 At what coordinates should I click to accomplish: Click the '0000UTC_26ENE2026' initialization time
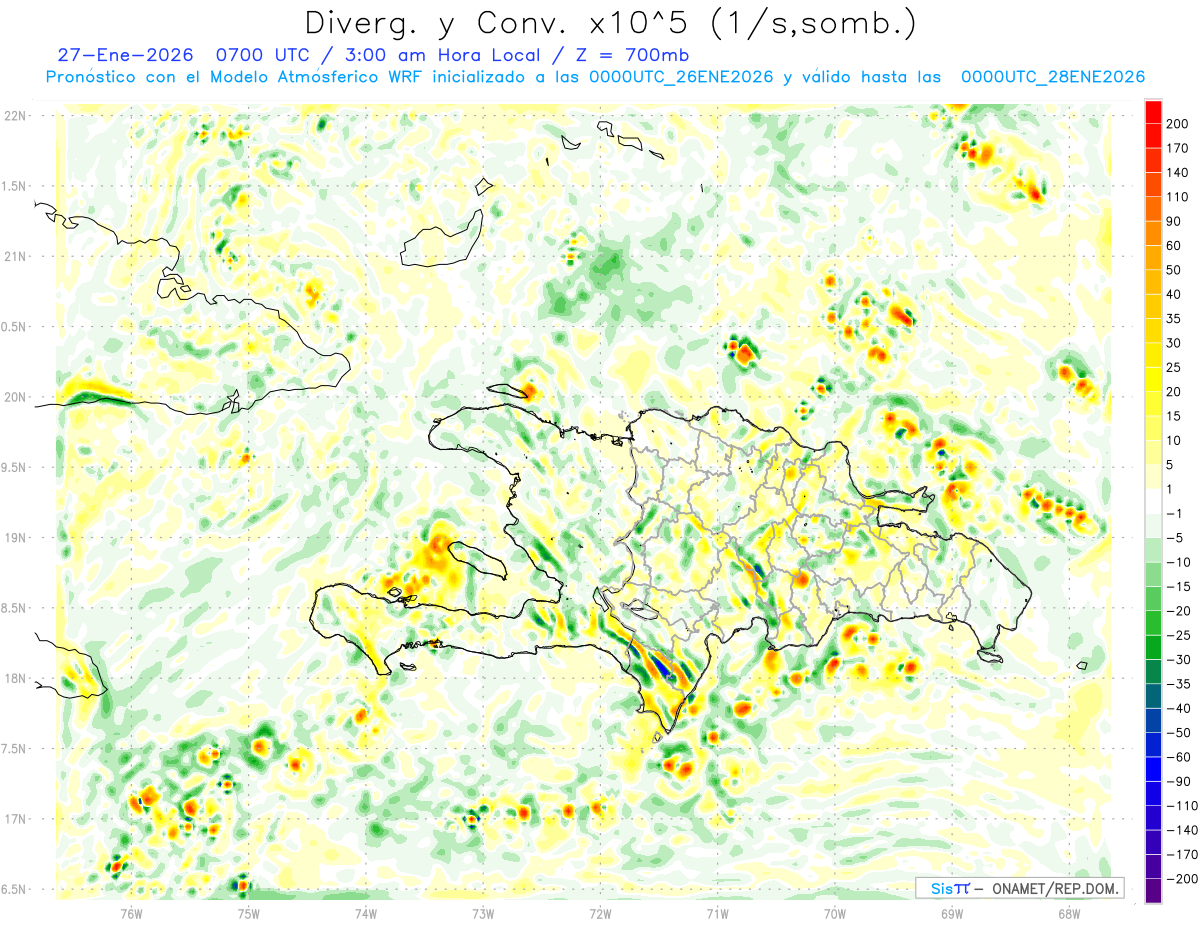click(681, 77)
